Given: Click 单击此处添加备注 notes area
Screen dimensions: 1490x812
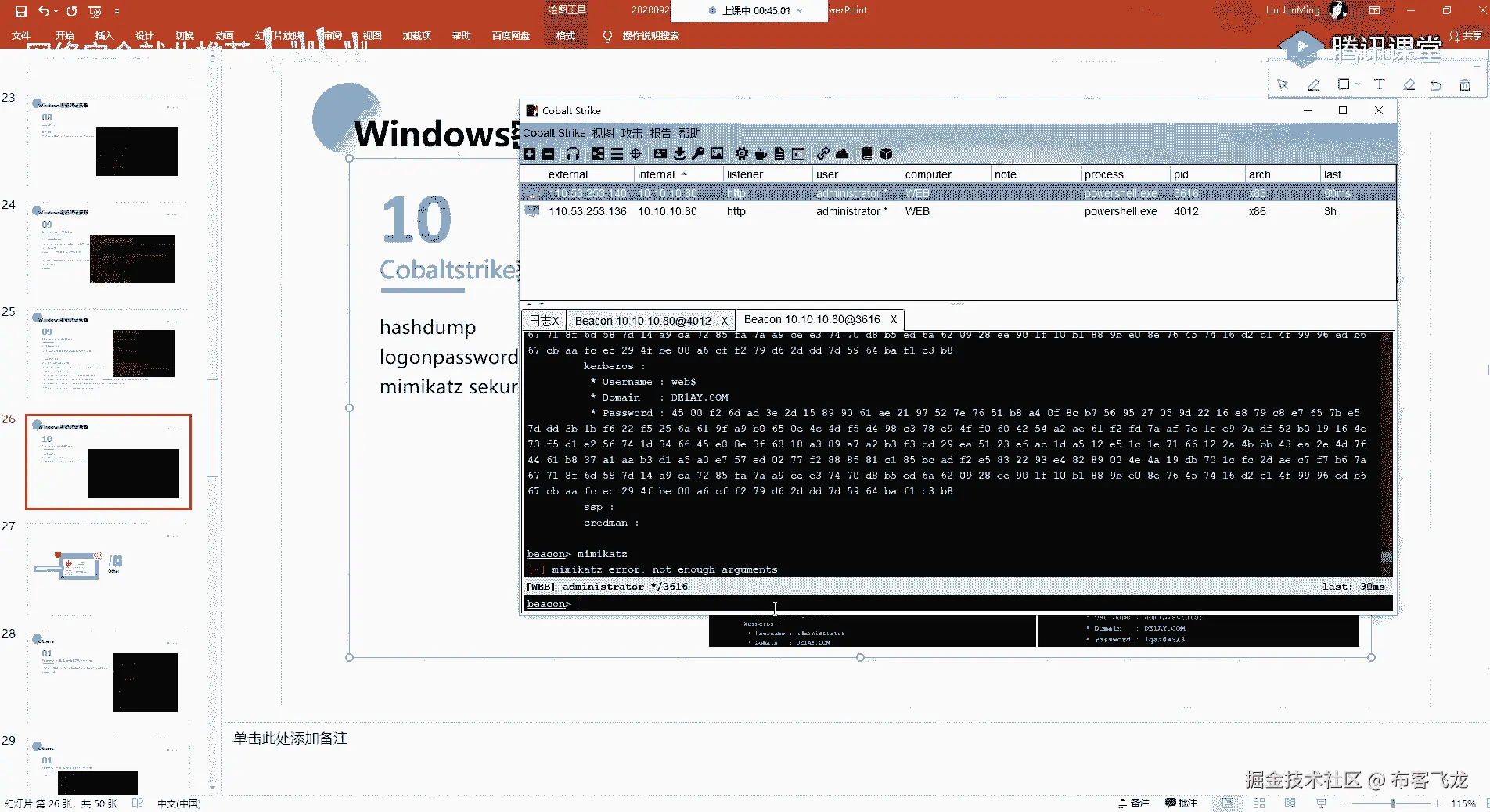Looking at the screenshot, I should tap(290, 738).
